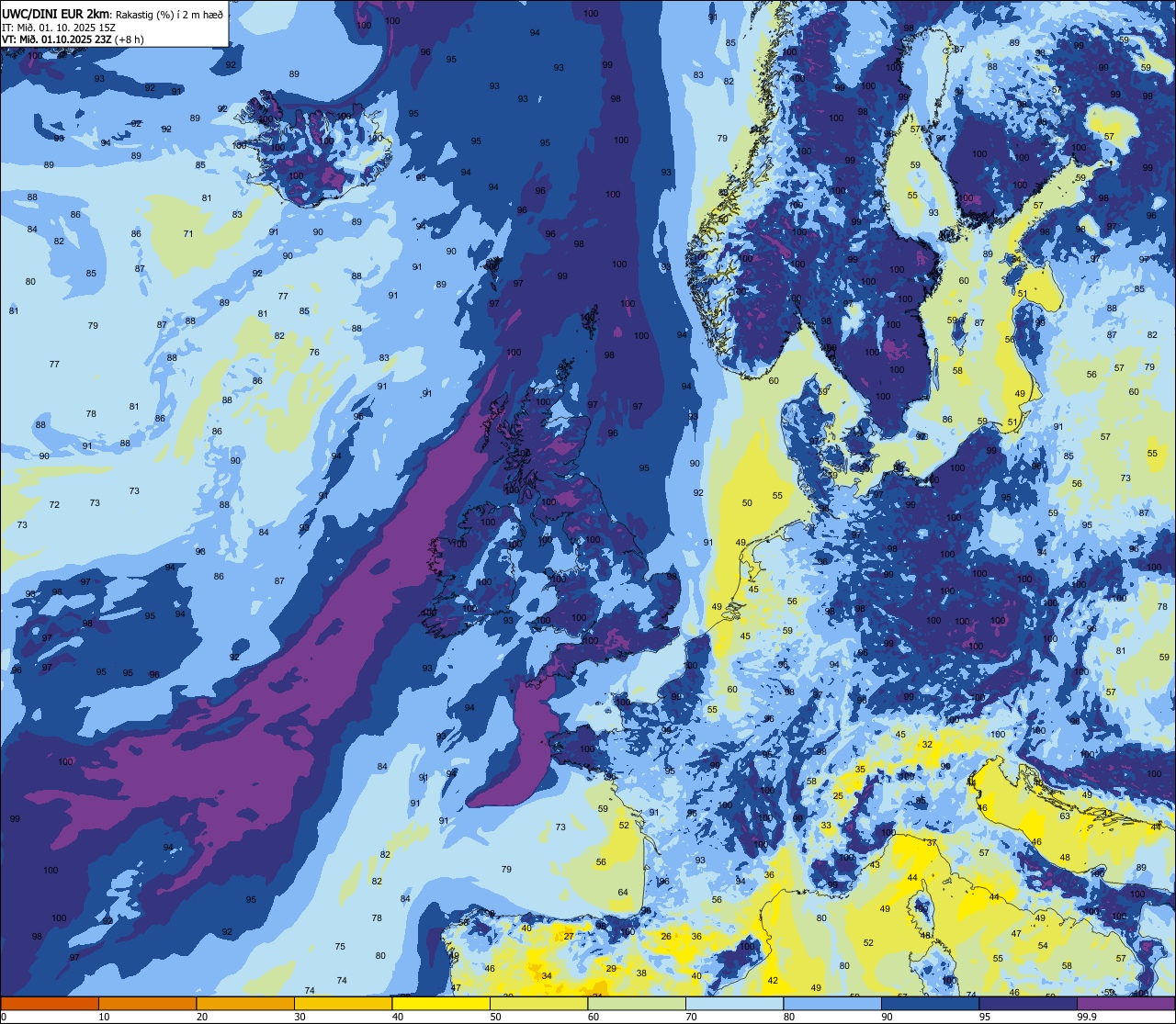The height and width of the screenshot is (1024, 1176).
Task: Click the humidity value 76 in the Atlantic
Action: click(x=314, y=353)
